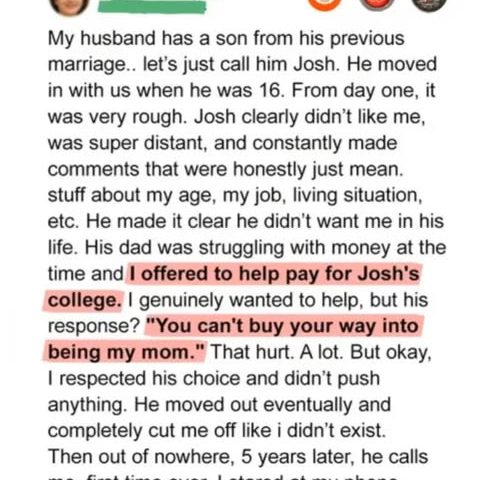
Task: Click the green redacted username bar
Action: pyautogui.click(x=152, y=7)
